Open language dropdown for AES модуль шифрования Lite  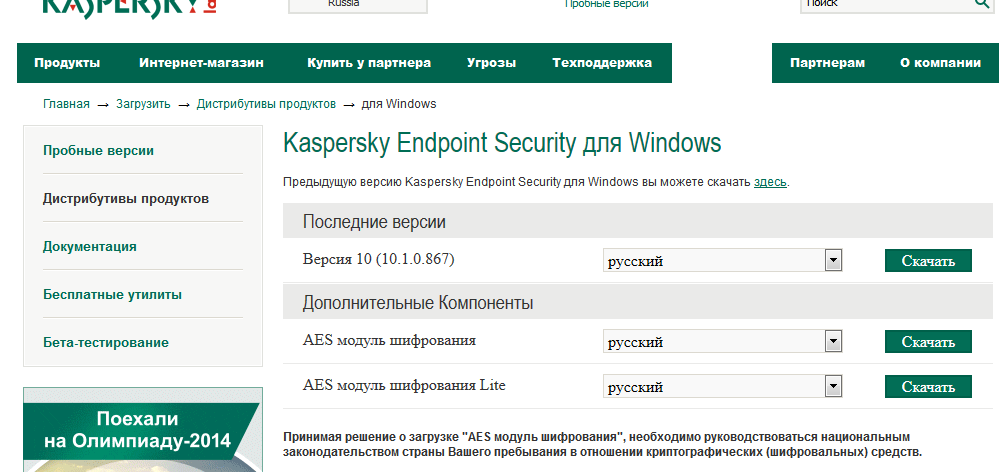coord(722,386)
